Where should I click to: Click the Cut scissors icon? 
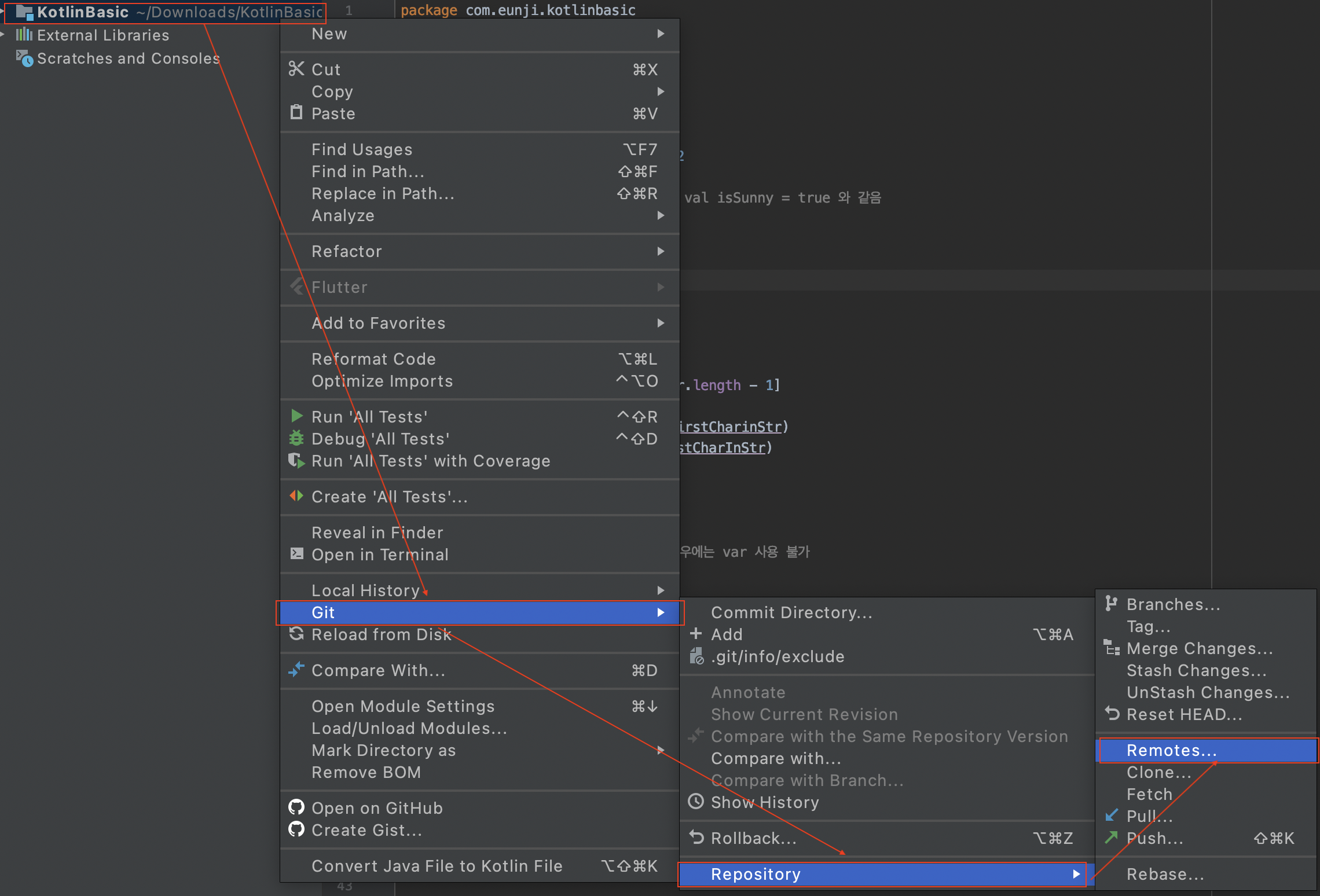[x=296, y=69]
